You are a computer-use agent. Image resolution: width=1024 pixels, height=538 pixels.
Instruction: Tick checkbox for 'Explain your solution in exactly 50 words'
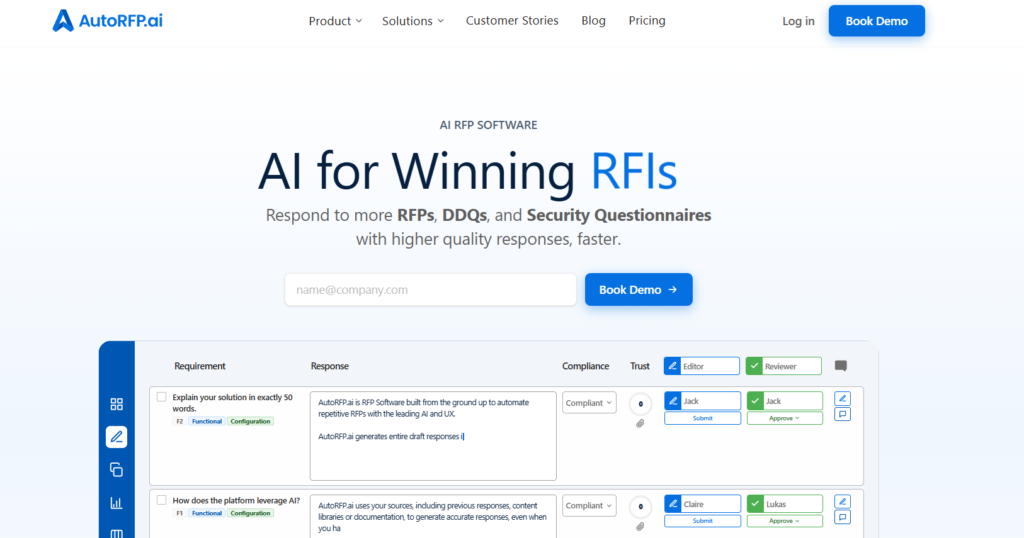pos(161,397)
